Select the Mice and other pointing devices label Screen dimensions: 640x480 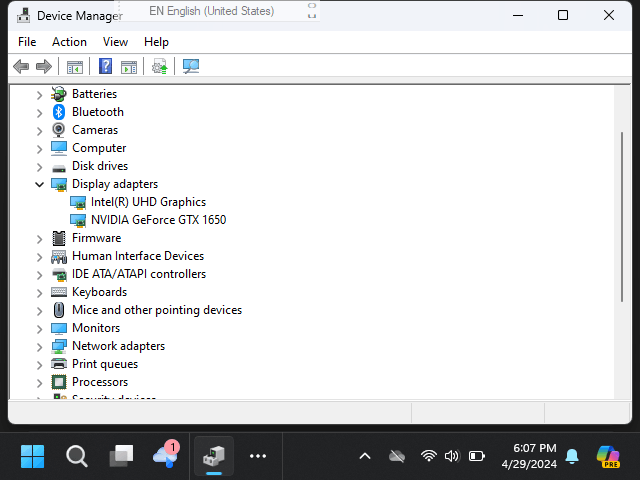pos(157,310)
